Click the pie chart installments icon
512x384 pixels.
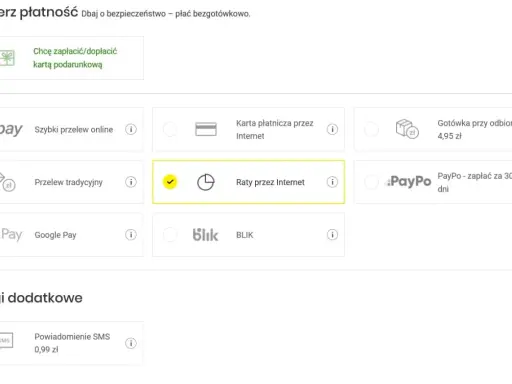coord(206,182)
